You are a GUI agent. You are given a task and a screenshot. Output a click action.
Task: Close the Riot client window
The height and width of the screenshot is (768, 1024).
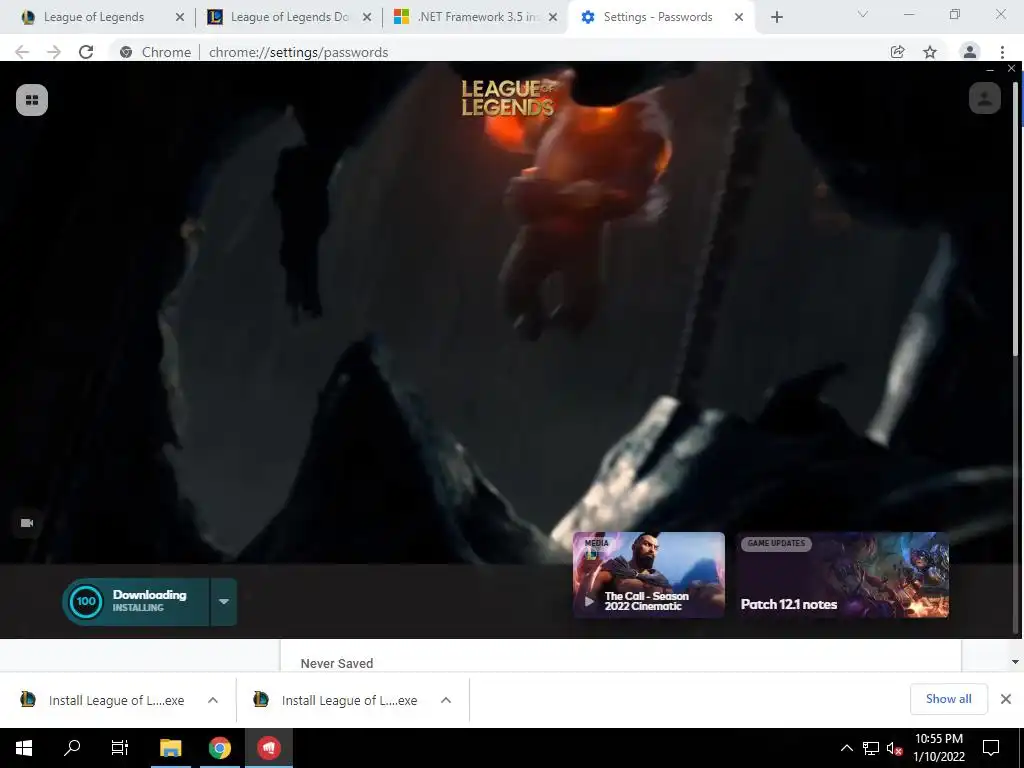(1012, 68)
